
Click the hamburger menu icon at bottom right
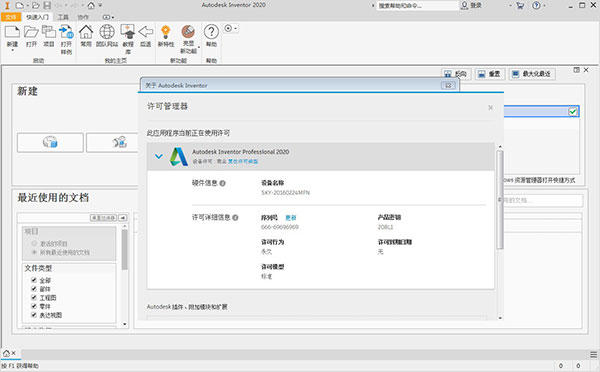pyautogui.click(x=593, y=354)
